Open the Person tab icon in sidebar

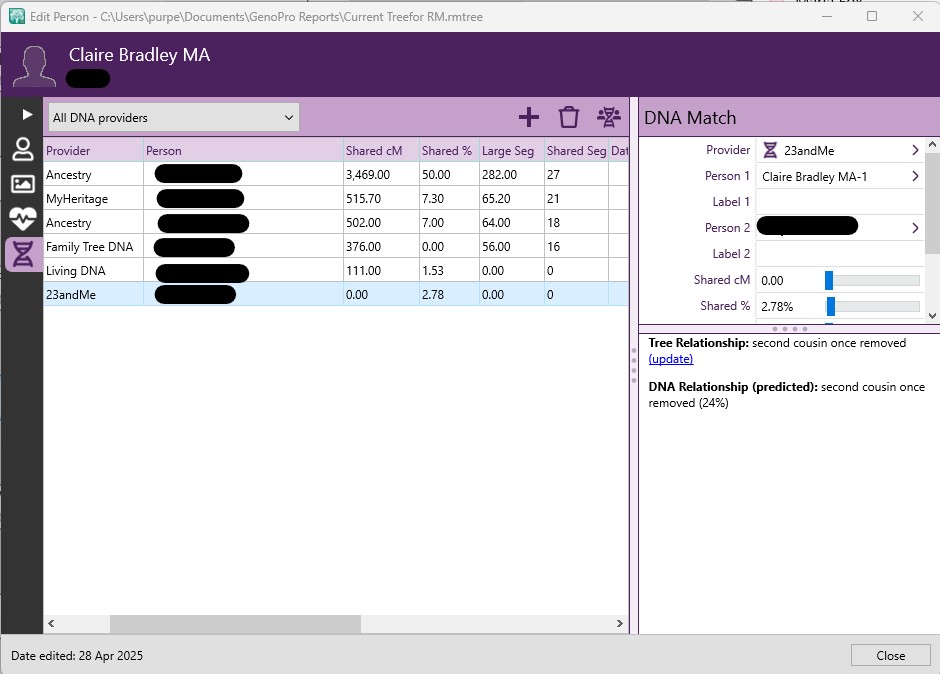coord(23,149)
